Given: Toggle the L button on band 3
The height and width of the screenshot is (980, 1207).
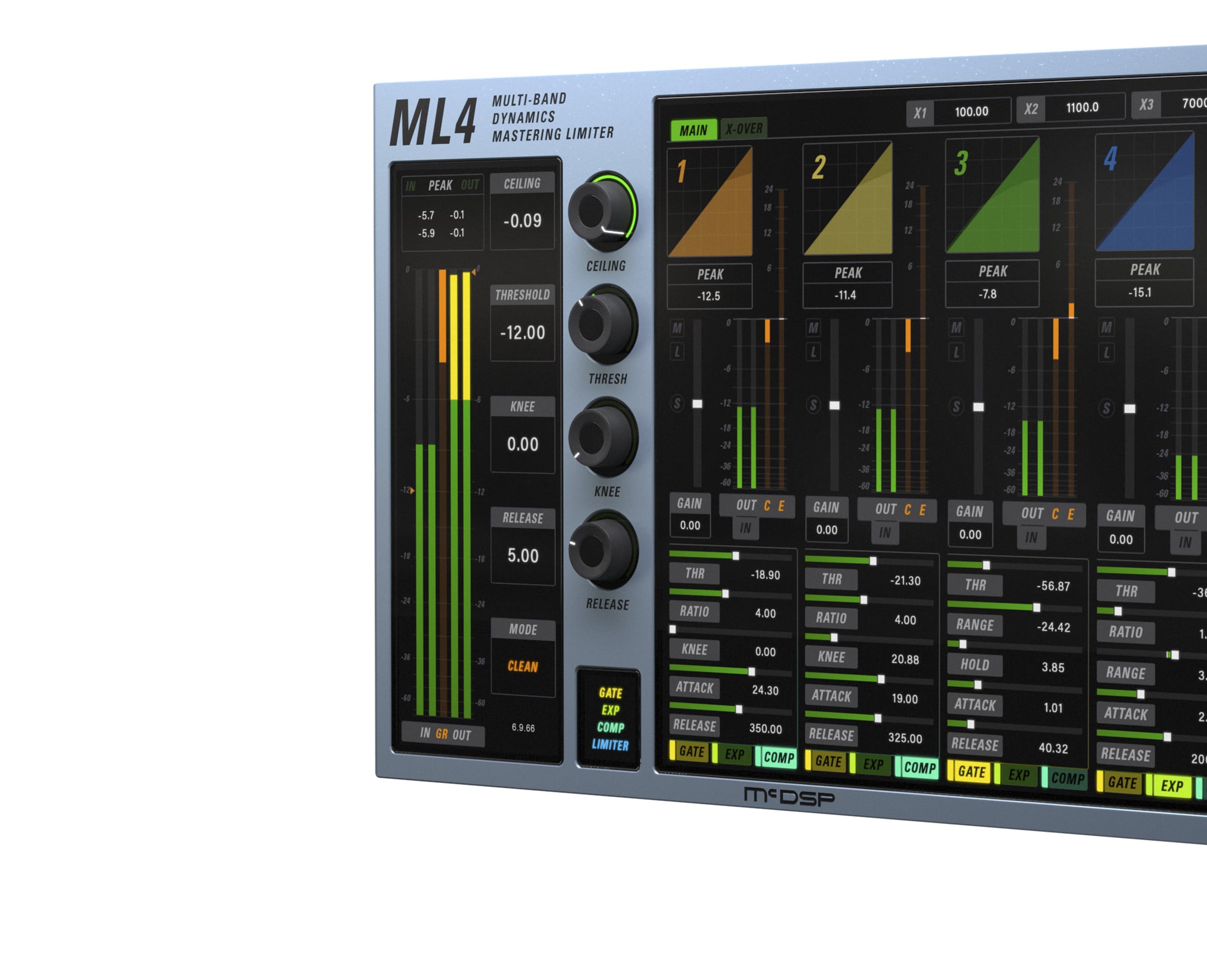Looking at the screenshot, I should [x=956, y=353].
